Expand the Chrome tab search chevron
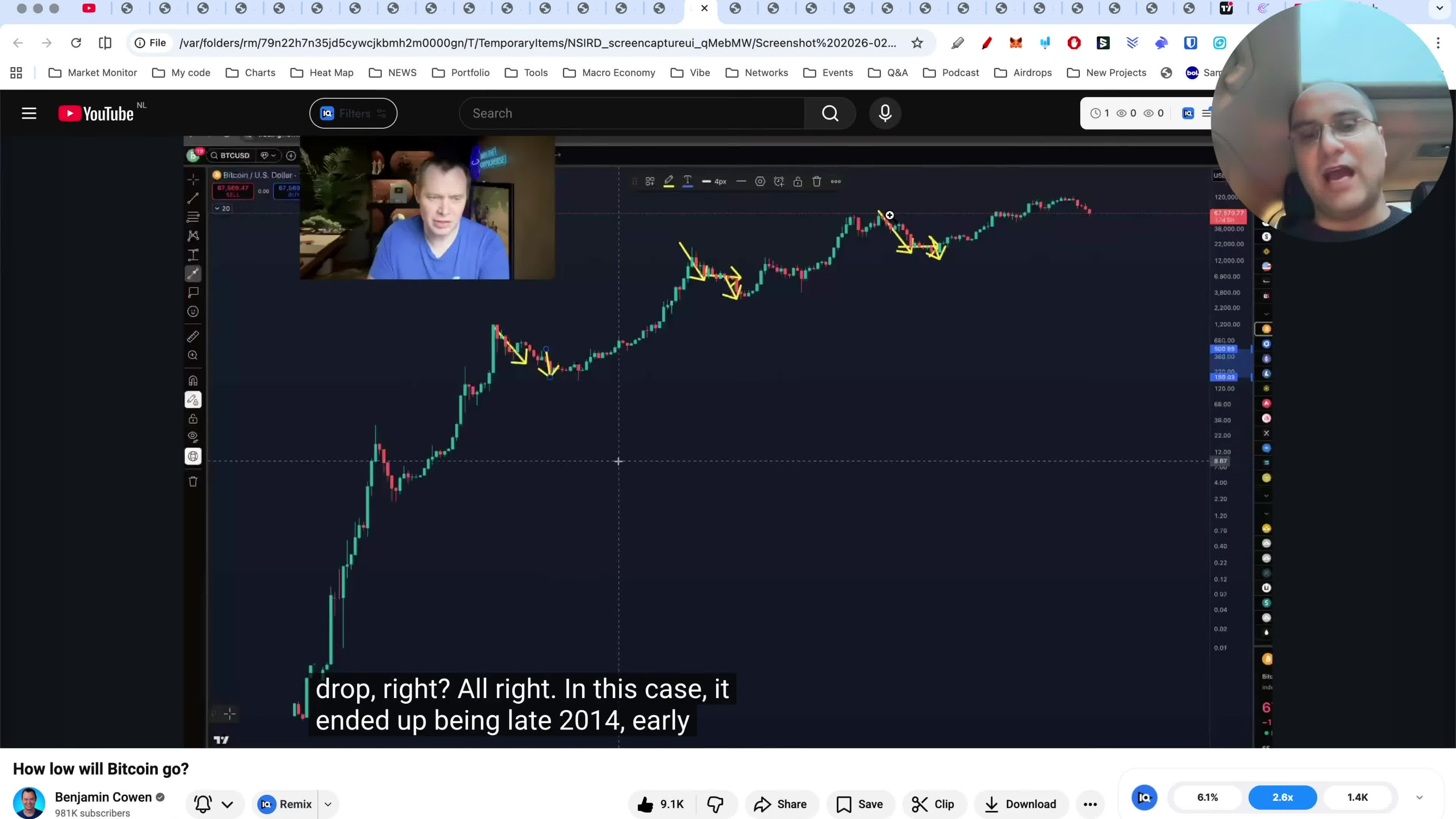 [1440, 8]
